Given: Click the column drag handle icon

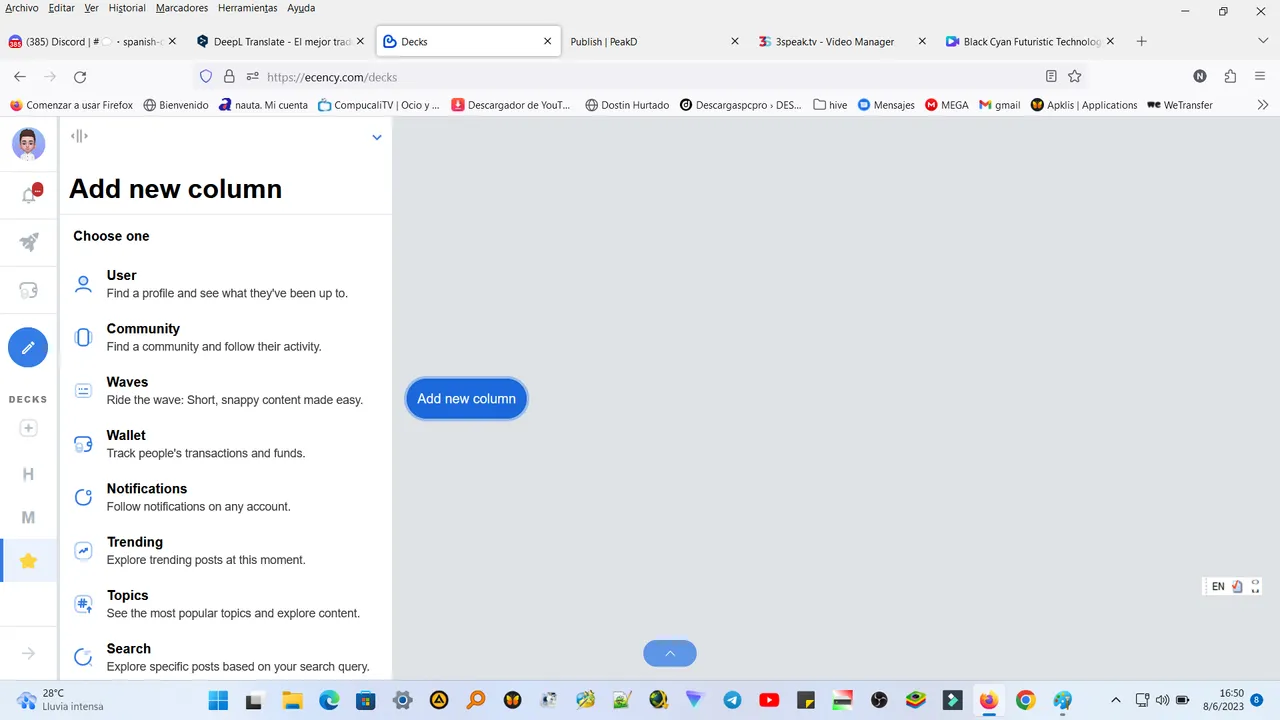Looking at the screenshot, I should coord(79,136).
